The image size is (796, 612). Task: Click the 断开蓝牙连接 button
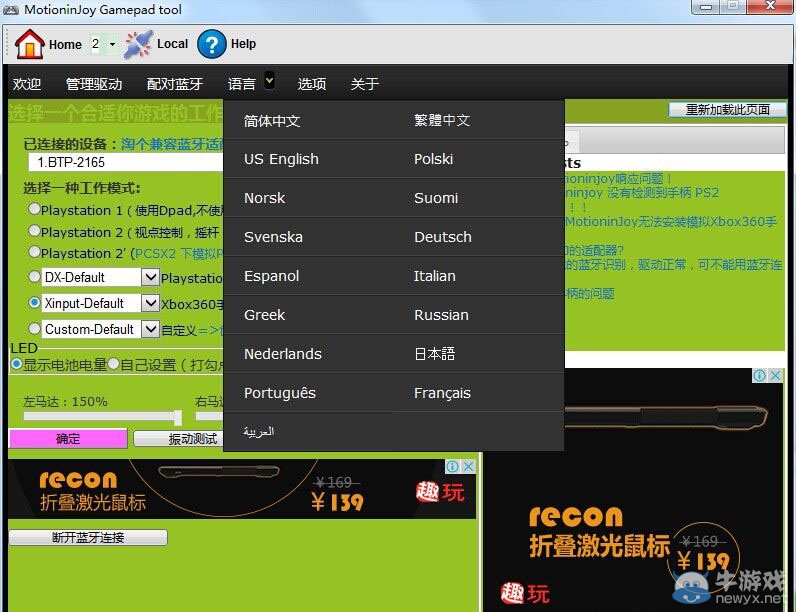(x=88, y=537)
